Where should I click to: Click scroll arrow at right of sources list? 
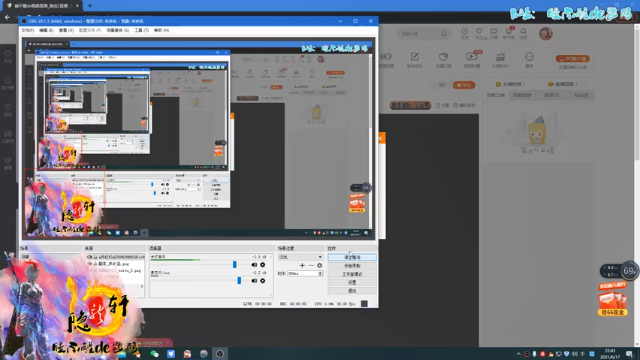tap(142, 286)
